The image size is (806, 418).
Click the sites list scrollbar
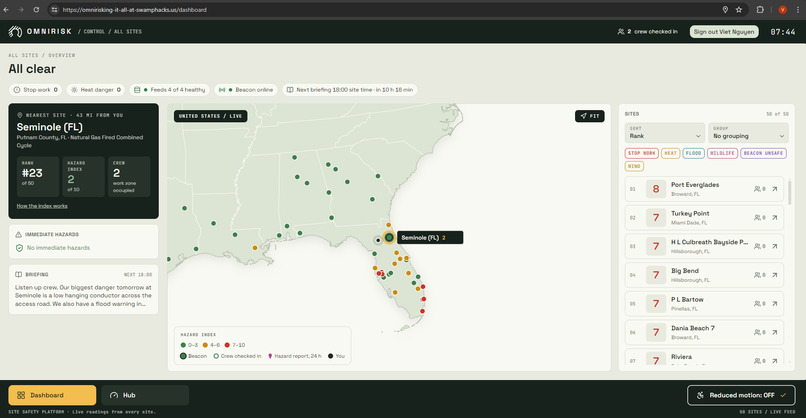pos(790,192)
